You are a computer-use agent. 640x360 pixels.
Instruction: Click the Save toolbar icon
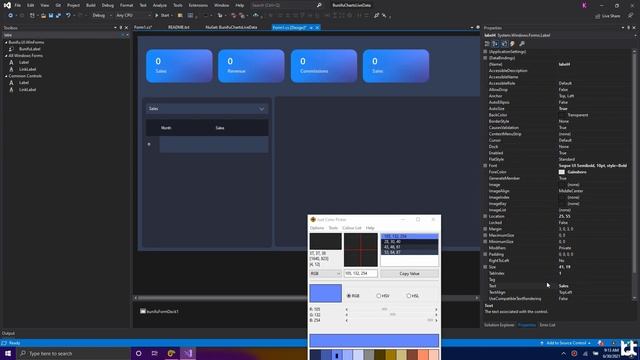[x=51, y=16]
